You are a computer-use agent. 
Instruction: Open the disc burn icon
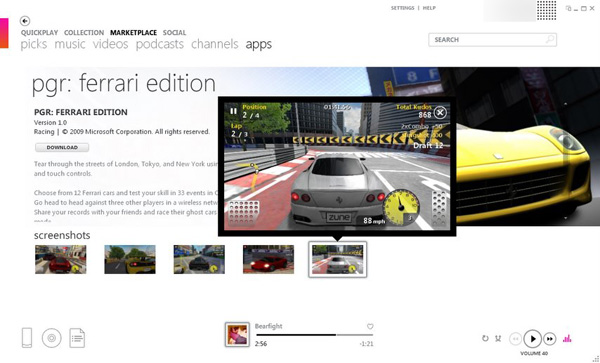[x=52, y=338]
